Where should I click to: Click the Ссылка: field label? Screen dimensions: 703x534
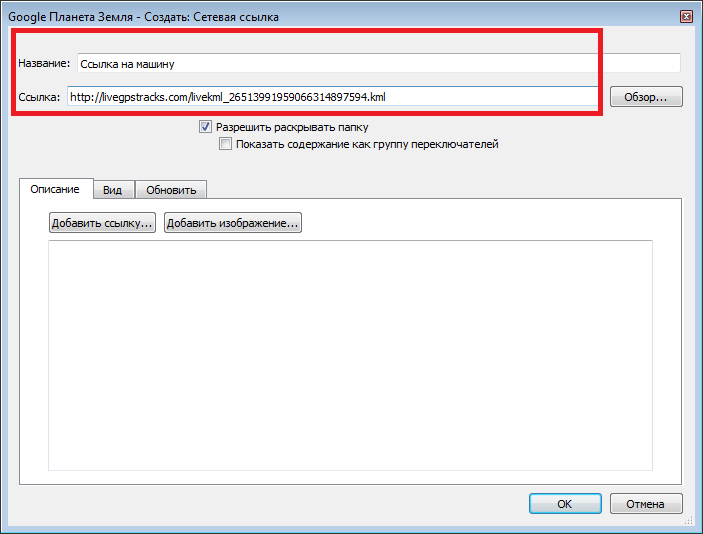click(x=40, y=97)
